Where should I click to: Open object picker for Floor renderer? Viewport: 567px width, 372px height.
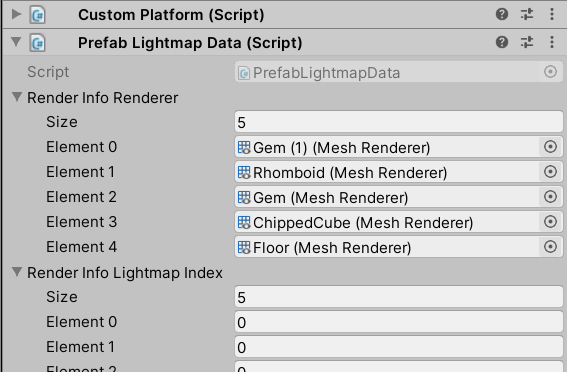550,247
